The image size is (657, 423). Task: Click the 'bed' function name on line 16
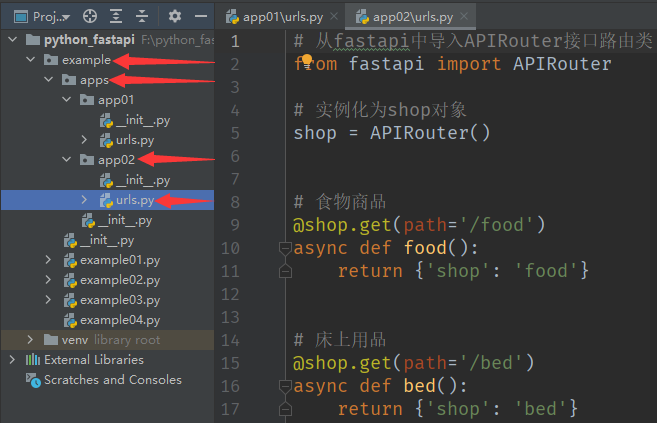(419, 386)
